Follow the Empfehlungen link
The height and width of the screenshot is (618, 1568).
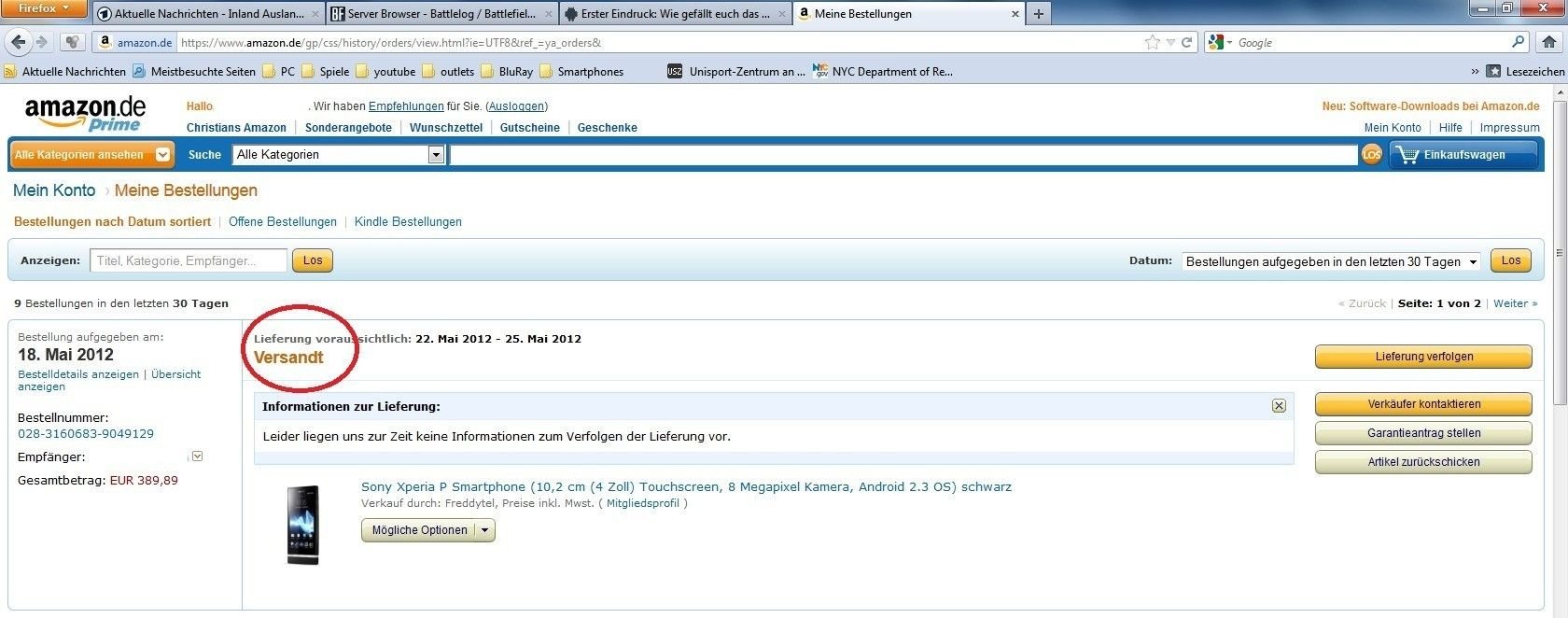[406, 106]
